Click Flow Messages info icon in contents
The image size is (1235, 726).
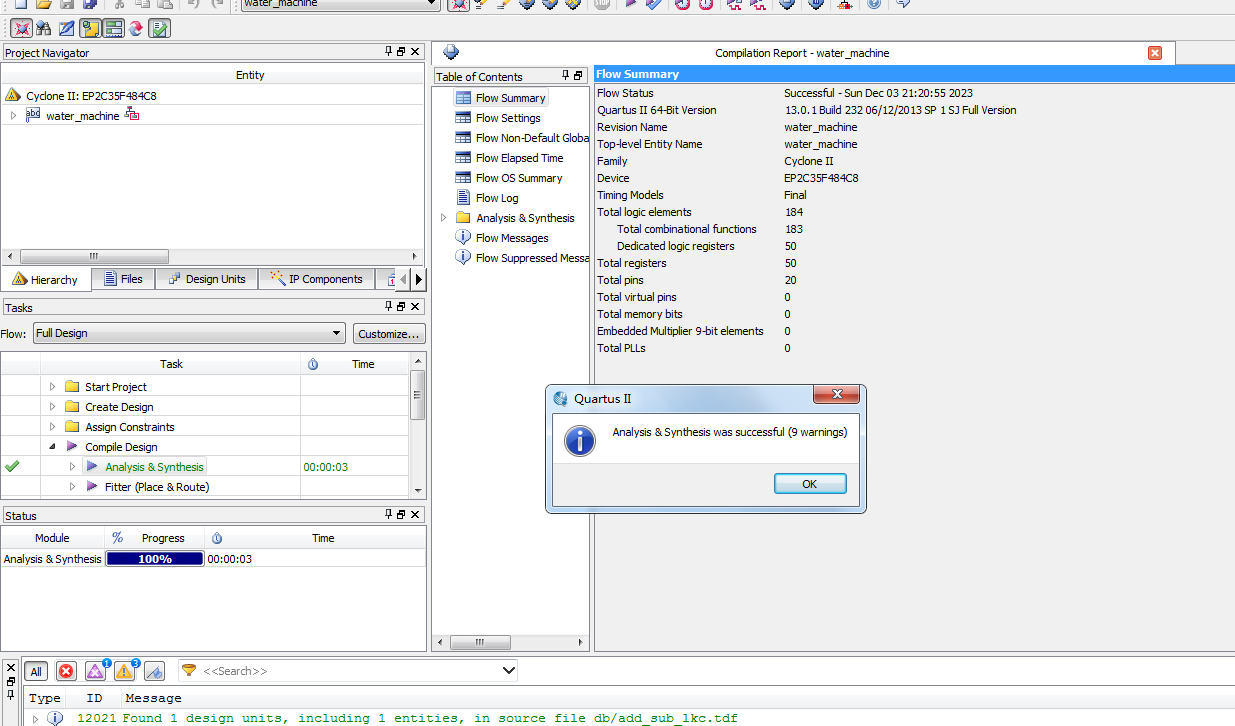click(x=463, y=238)
